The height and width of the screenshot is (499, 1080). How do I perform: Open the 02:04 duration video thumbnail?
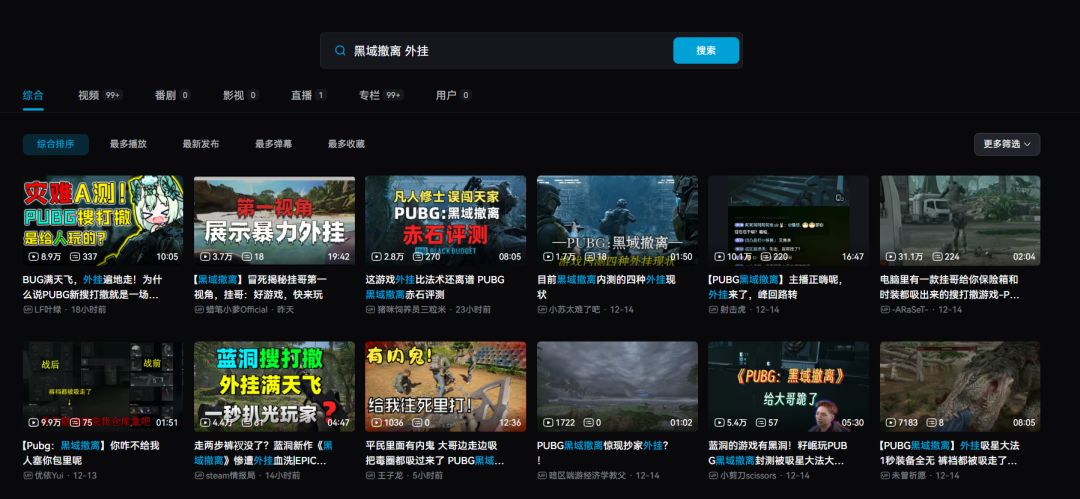960,221
